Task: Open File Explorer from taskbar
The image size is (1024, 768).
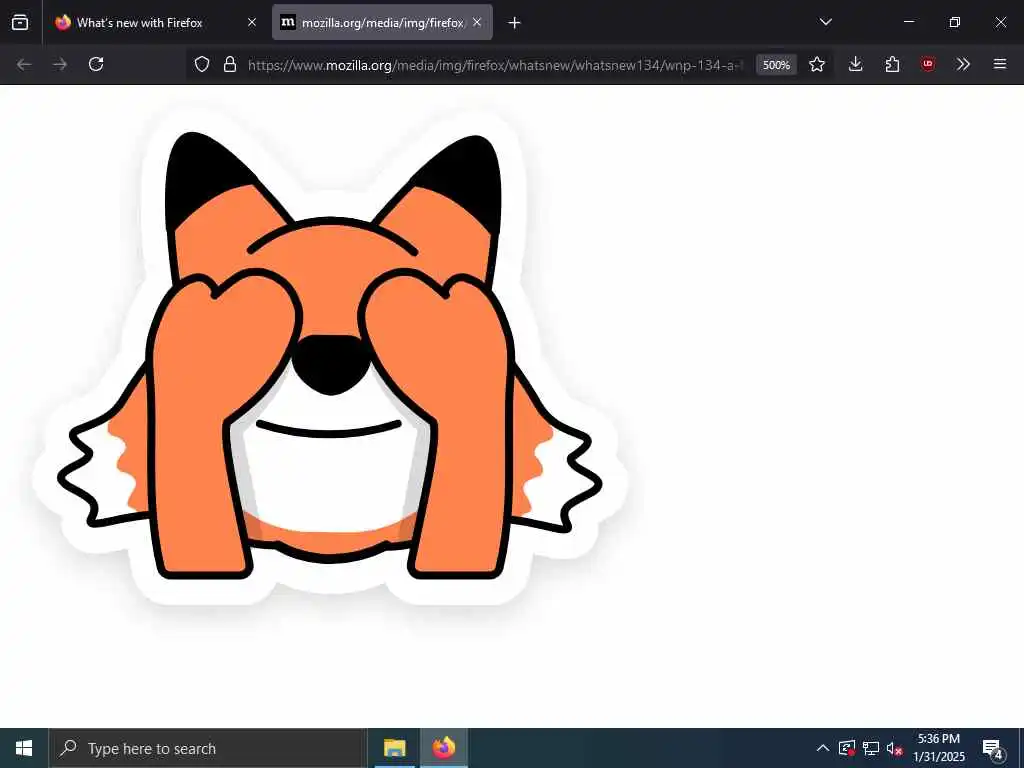Action: click(394, 748)
